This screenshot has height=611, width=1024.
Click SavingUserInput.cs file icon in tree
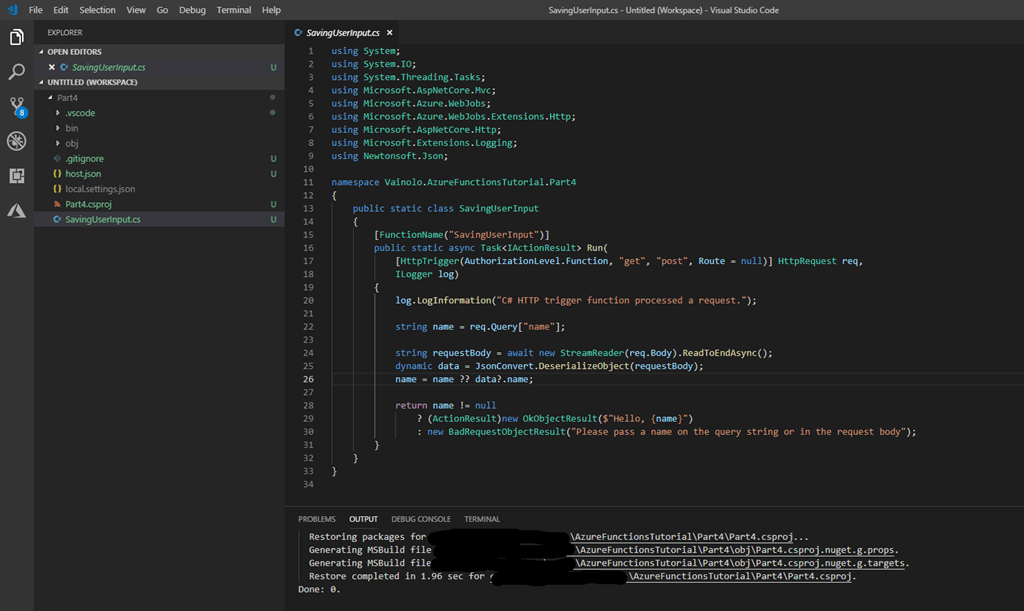point(57,219)
